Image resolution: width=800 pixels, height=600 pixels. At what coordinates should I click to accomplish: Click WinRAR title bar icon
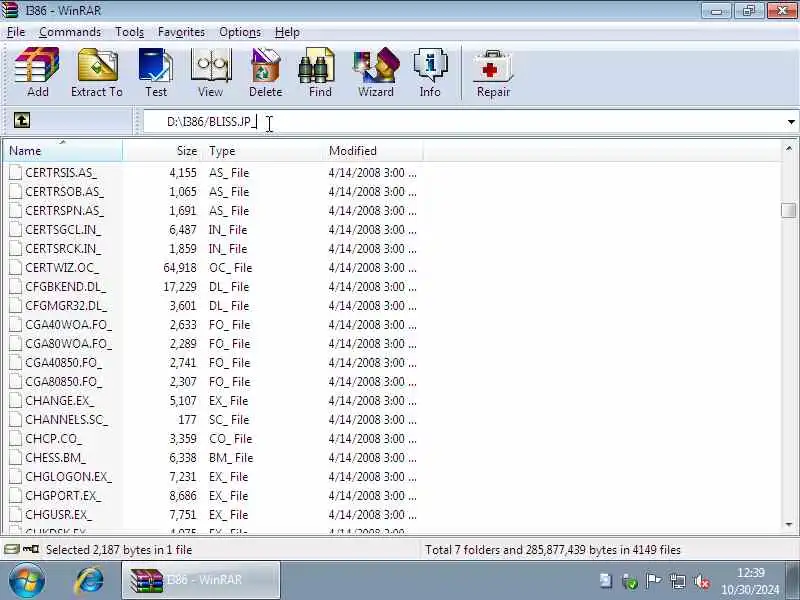click(x=10, y=10)
